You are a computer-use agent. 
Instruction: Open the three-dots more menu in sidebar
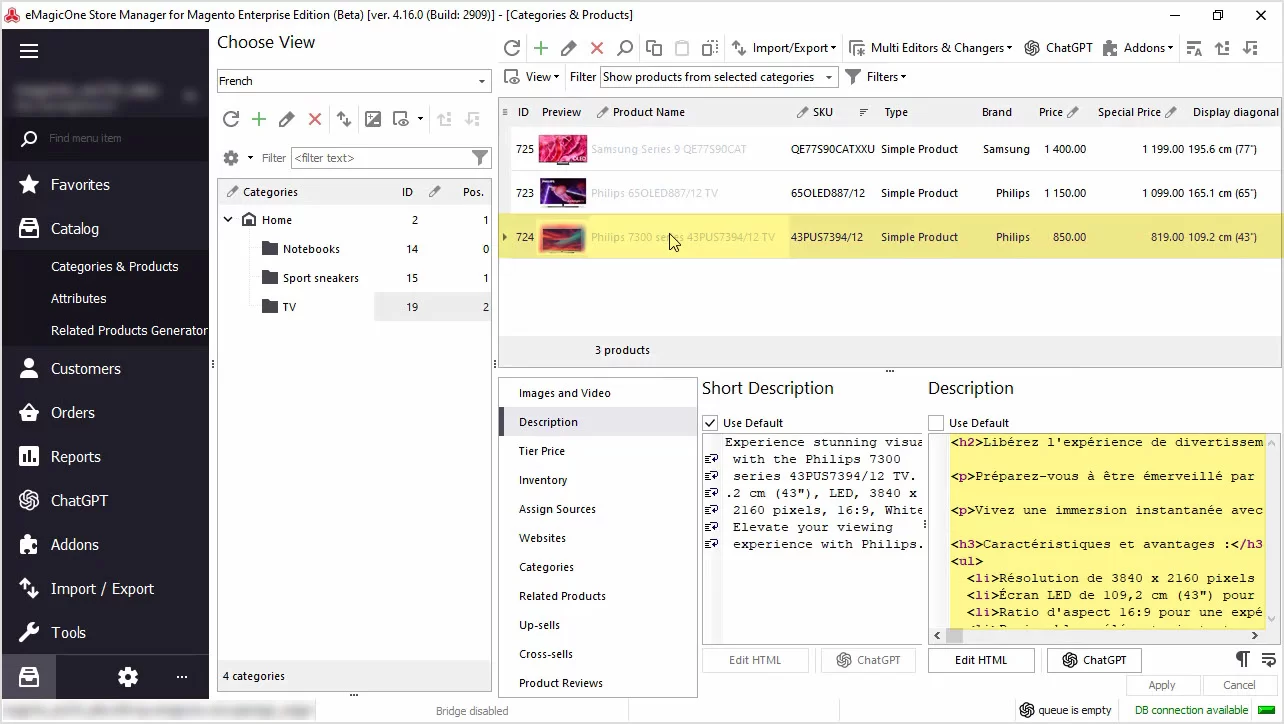click(182, 677)
